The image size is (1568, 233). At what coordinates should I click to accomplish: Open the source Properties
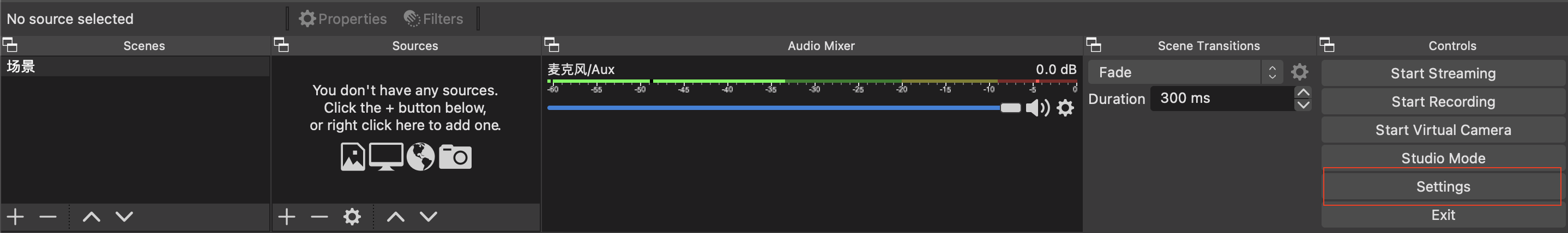tap(343, 19)
